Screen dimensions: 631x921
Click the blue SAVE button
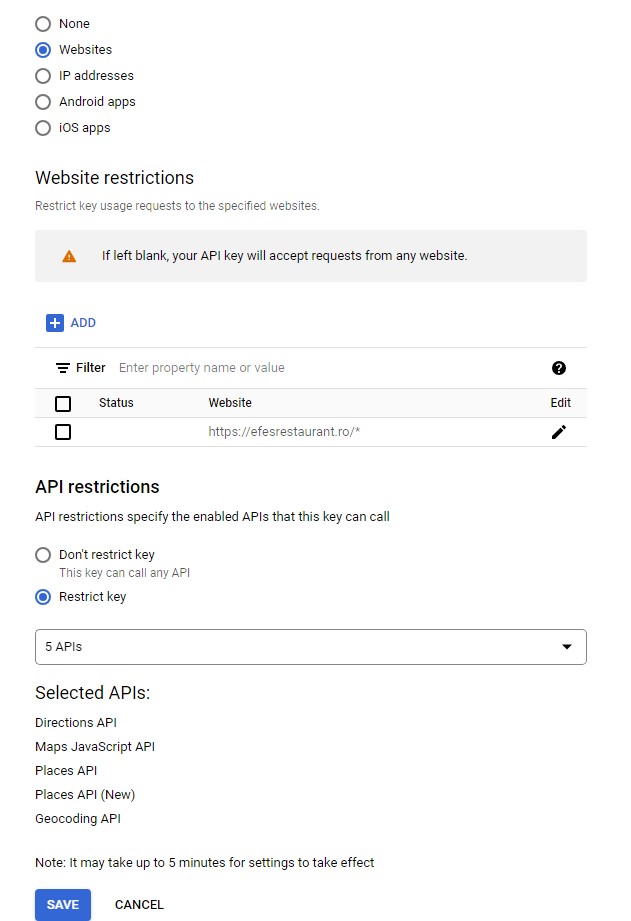pos(63,905)
